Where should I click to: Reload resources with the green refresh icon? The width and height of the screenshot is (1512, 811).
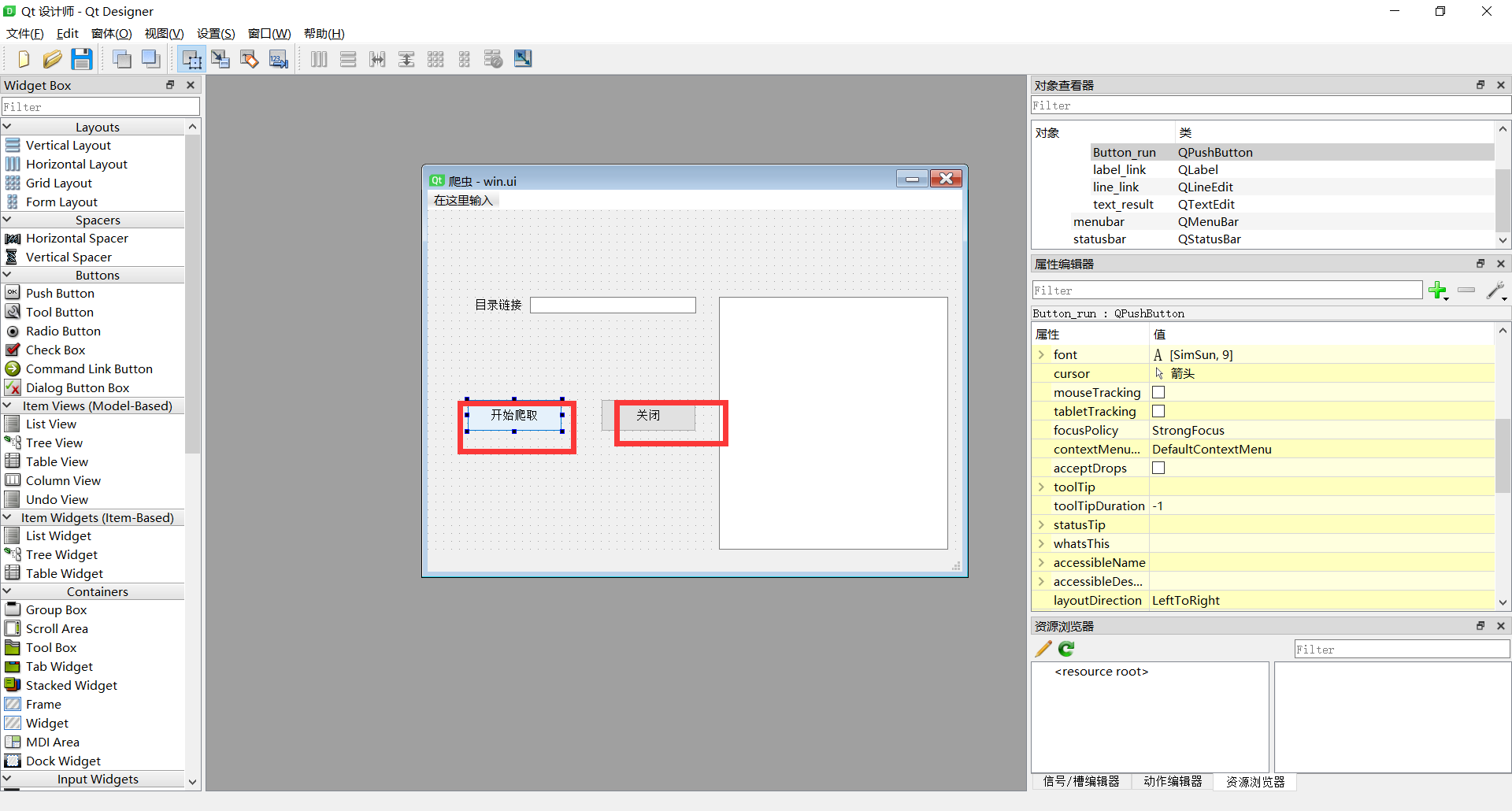1066,649
